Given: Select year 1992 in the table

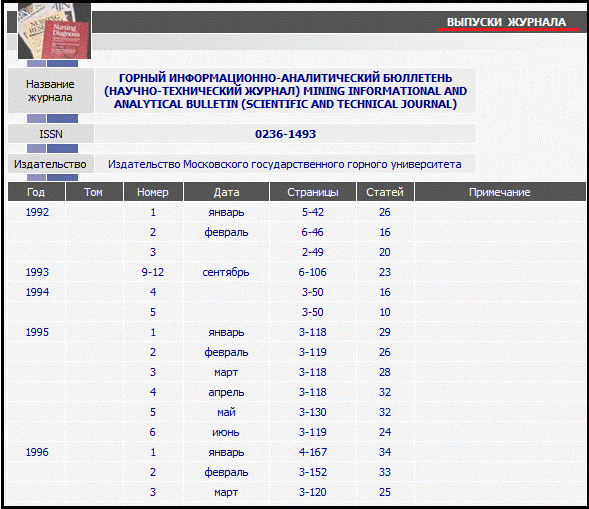Looking at the screenshot, I should 37,212.
